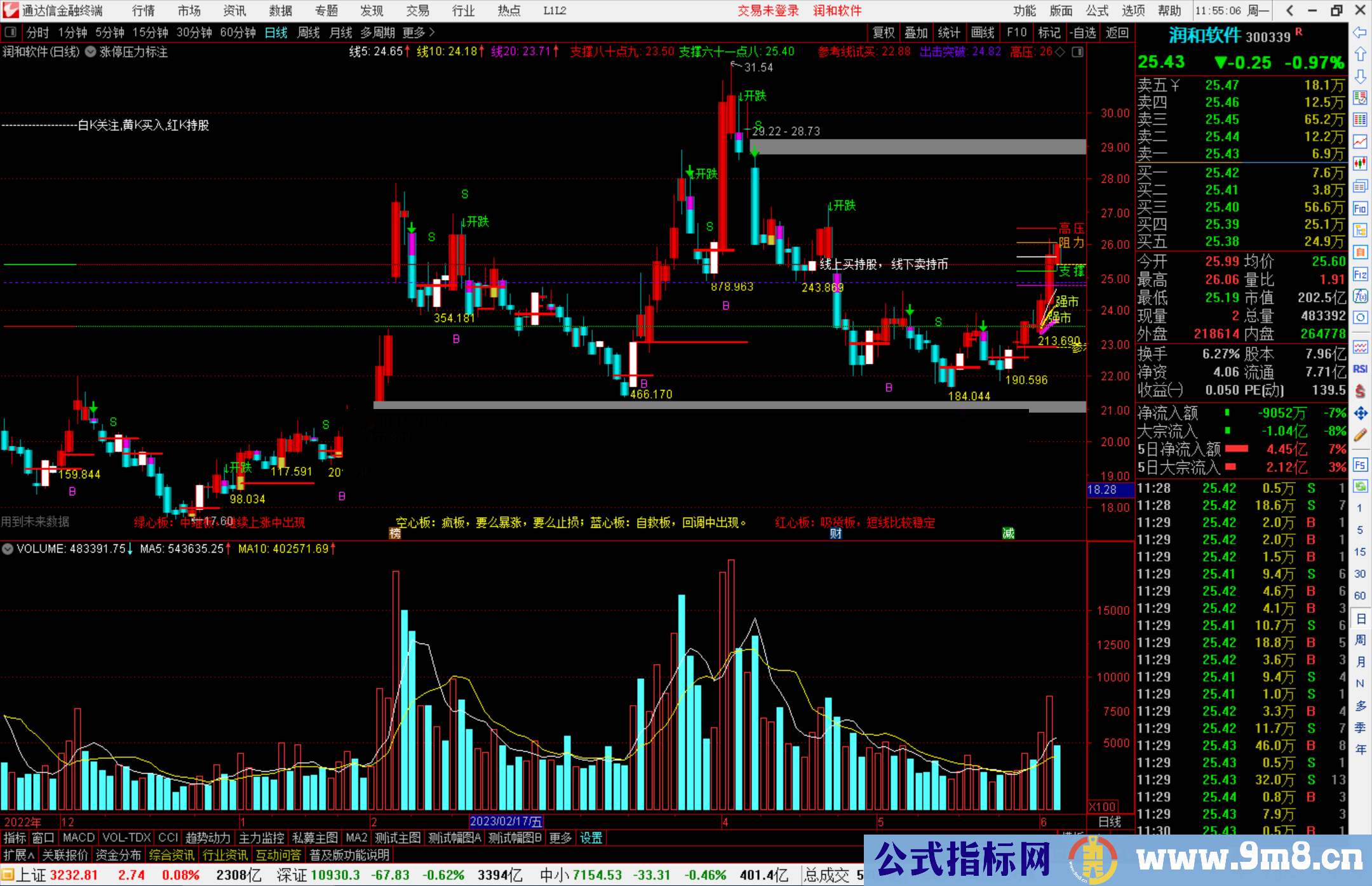Switch to 30-minute period in right sidebar
The image size is (1372, 886).
(1359, 574)
